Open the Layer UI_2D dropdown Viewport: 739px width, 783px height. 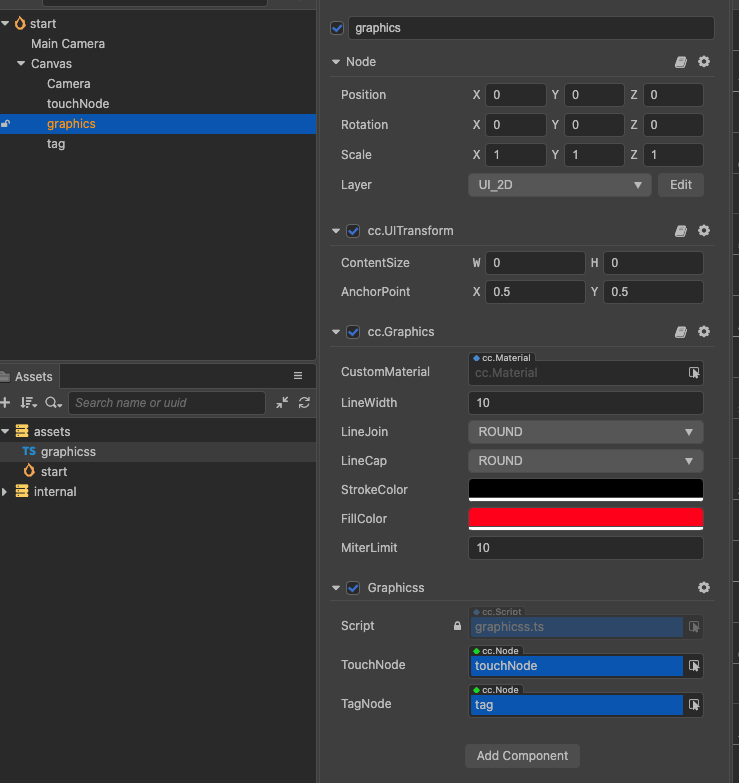pos(560,185)
